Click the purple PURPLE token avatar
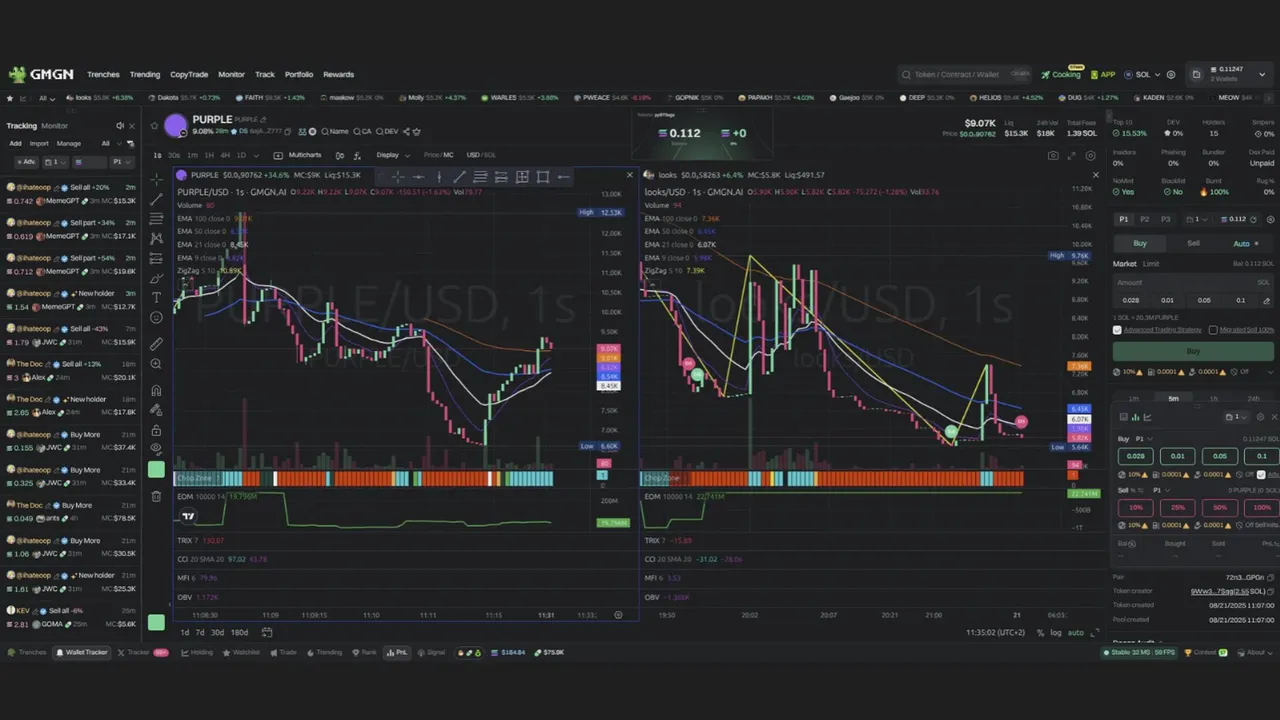 (x=175, y=125)
